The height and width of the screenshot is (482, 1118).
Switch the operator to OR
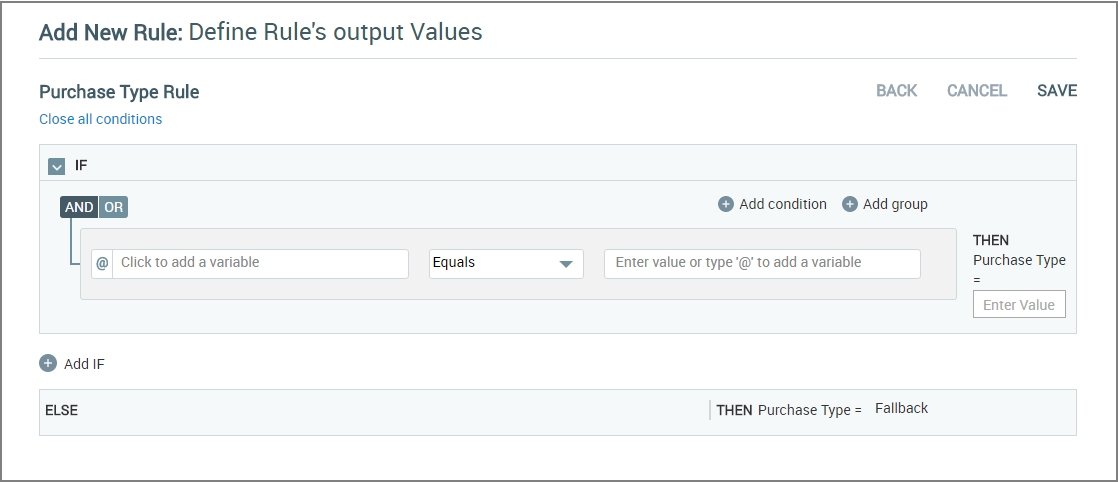pyautogui.click(x=113, y=207)
